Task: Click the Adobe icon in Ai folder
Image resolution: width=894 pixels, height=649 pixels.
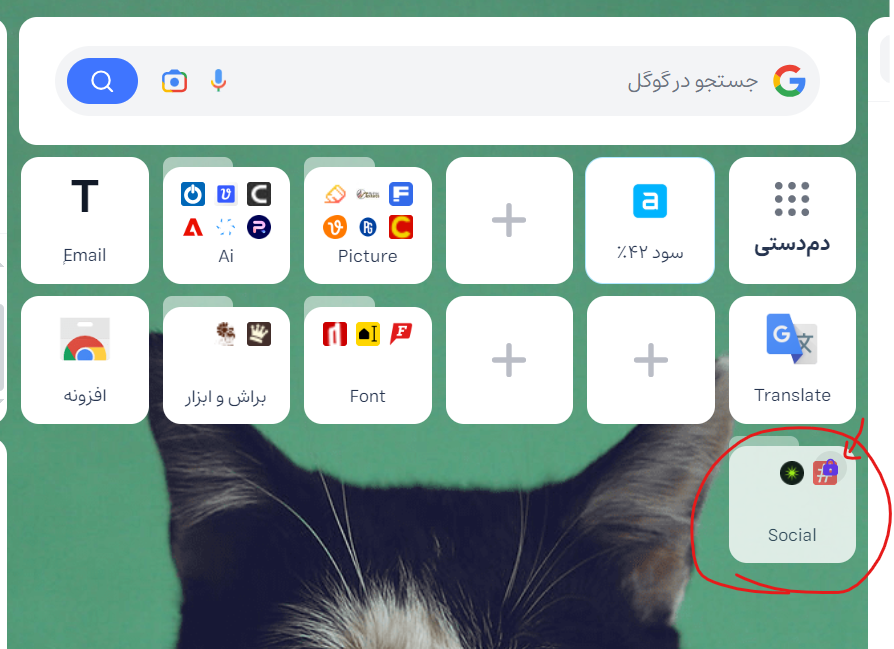Action: [193, 228]
